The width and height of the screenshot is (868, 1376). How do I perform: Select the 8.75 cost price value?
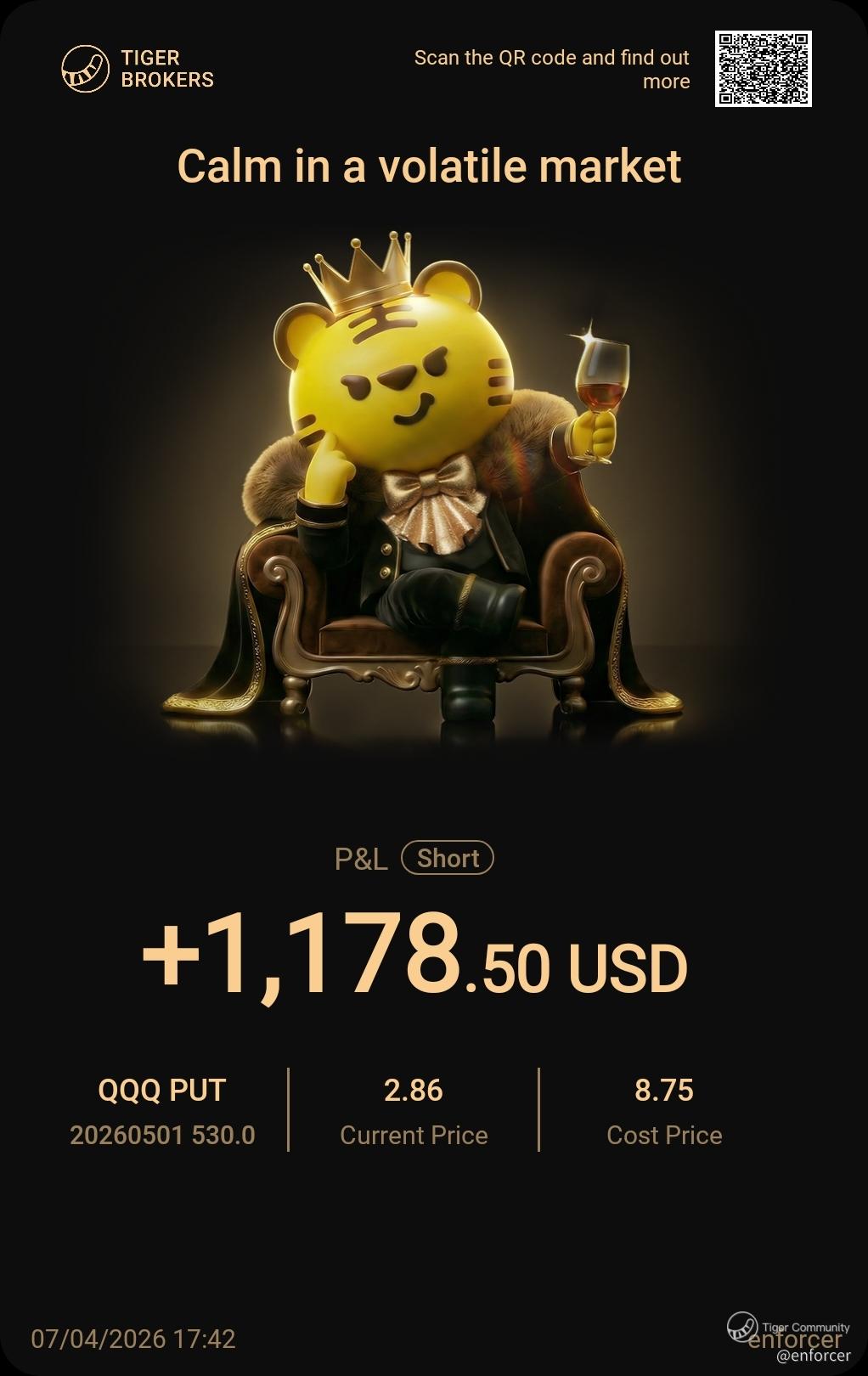tap(664, 1090)
